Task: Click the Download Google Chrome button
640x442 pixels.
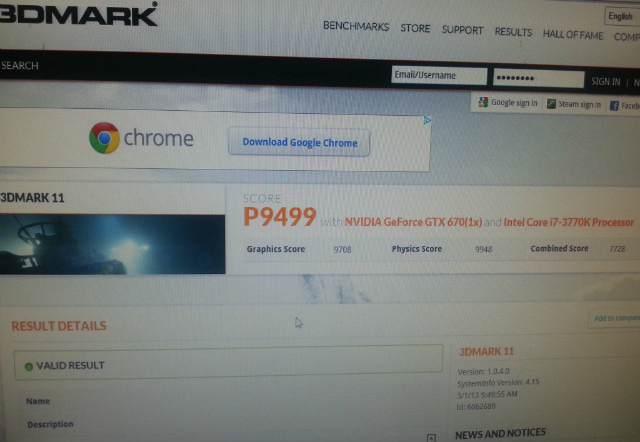Action: 299,142
